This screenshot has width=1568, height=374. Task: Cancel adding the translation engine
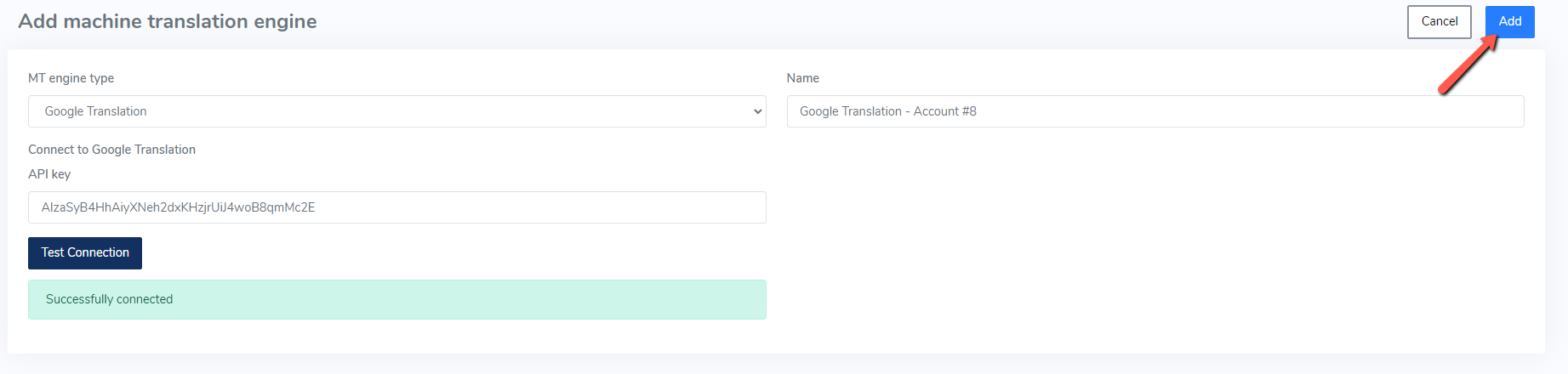click(x=1439, y=22)
